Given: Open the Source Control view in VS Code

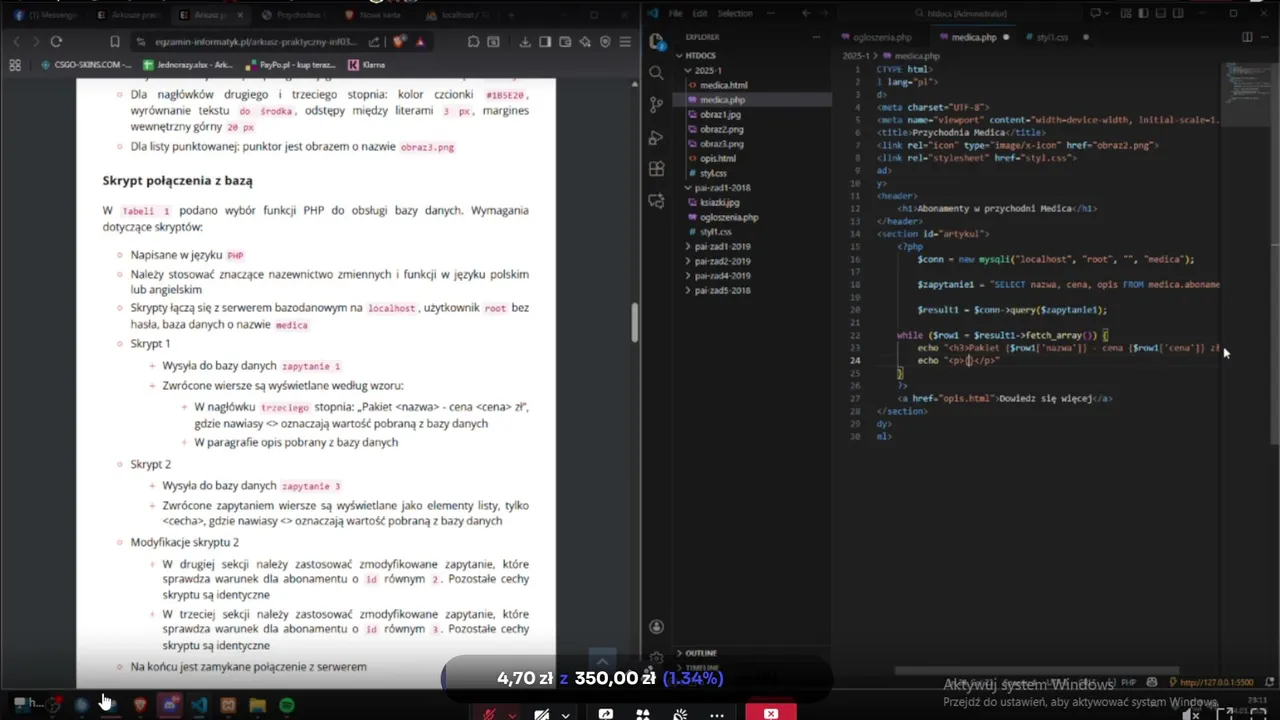Looking at the screenshot, I should [656, 104].
